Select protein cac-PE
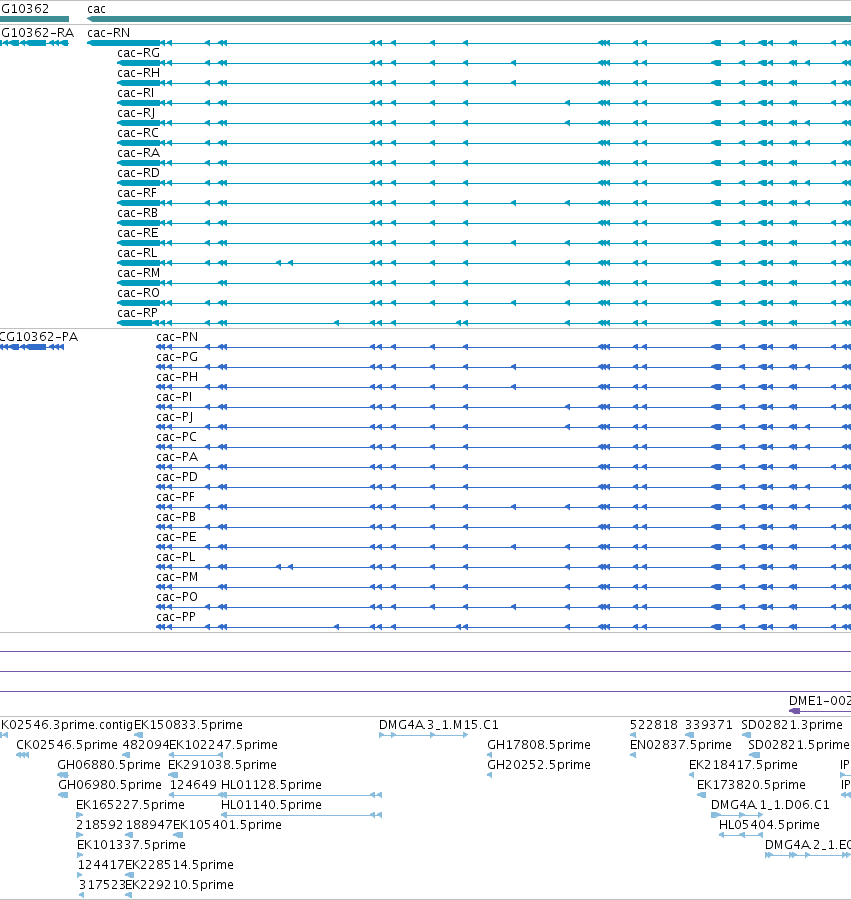This screenshot has width=851, height=900. 176,537
